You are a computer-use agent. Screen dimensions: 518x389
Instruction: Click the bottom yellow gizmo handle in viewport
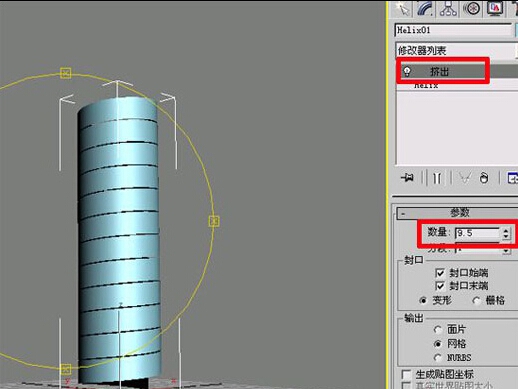(x=66, y=369)
